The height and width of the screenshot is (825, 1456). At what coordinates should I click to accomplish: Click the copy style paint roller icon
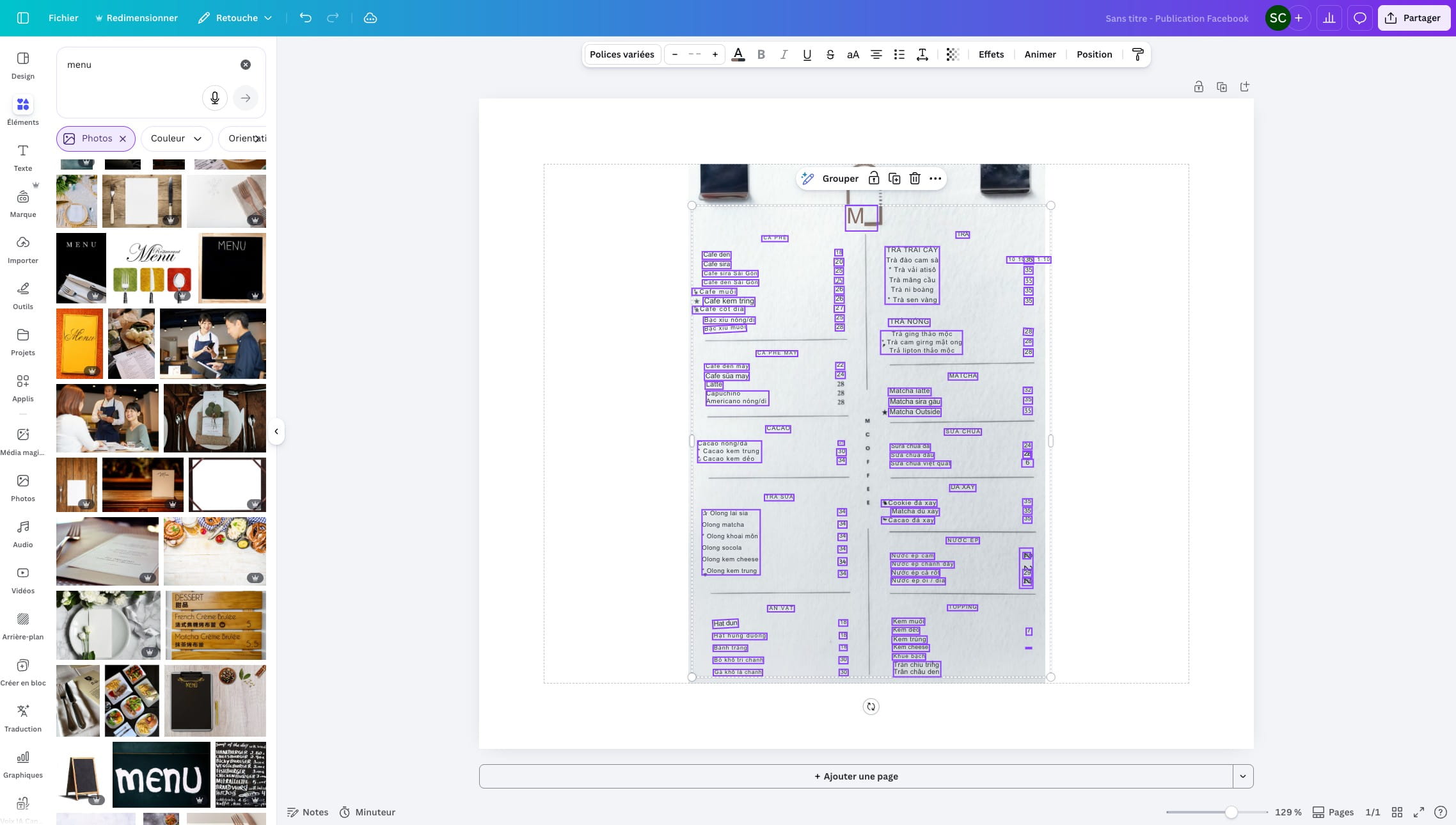pos(1137,54)
